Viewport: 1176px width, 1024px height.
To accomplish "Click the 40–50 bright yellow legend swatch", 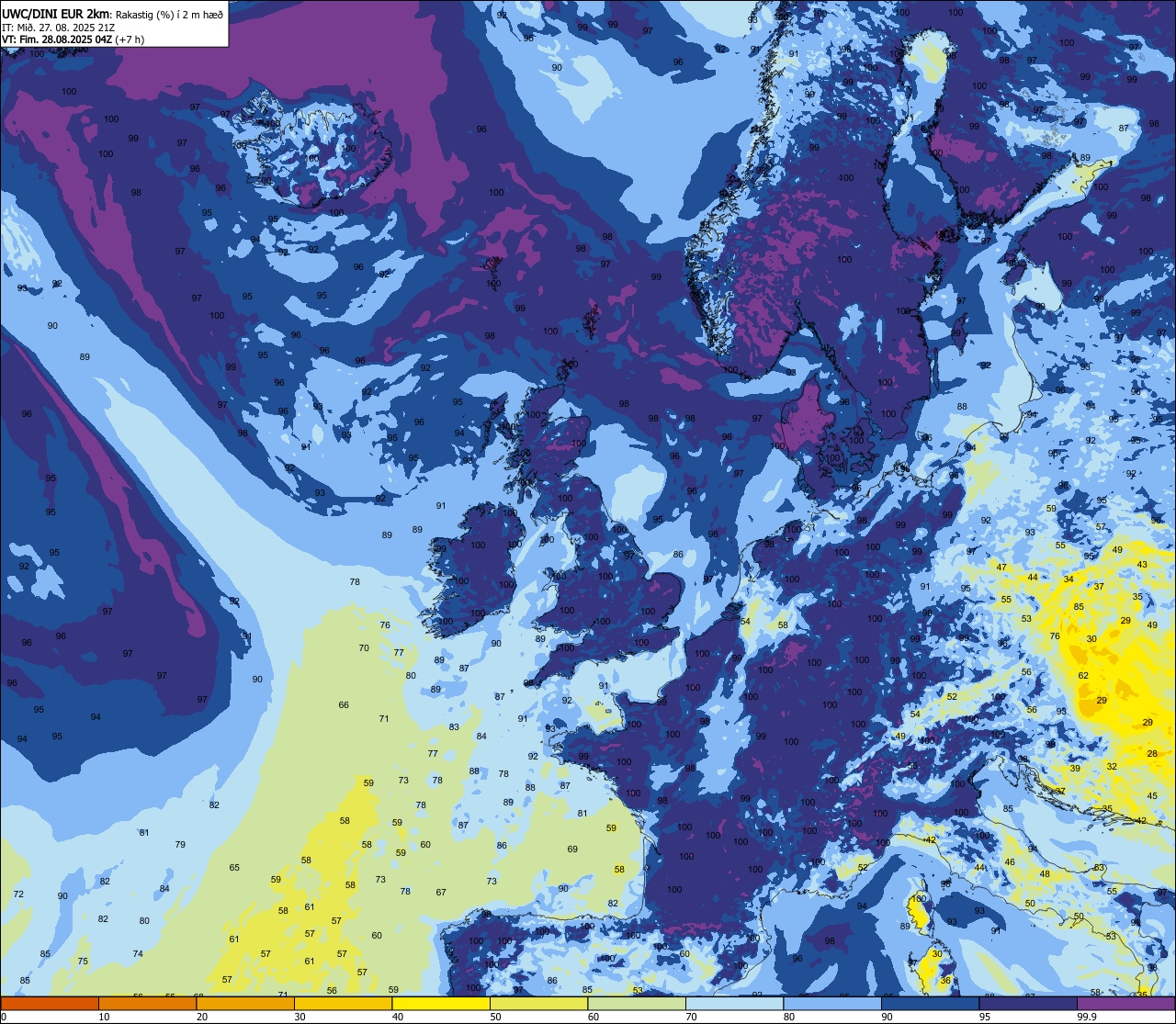I will pos(441,1003).
